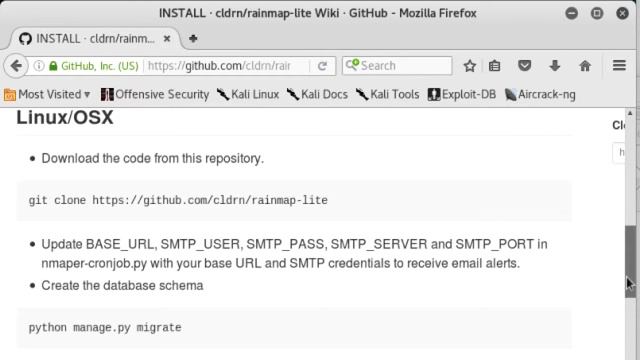Close the Firefox window
The width and height of the screenshot is (640, 360).
(622, 13)
